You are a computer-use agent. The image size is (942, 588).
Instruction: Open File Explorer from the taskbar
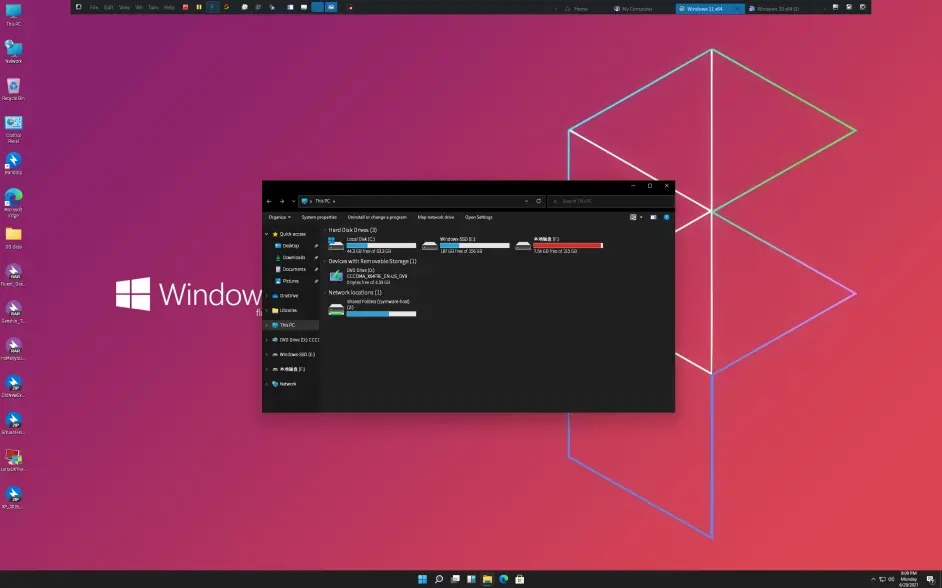pyautogui.click(x=487, y=579)
